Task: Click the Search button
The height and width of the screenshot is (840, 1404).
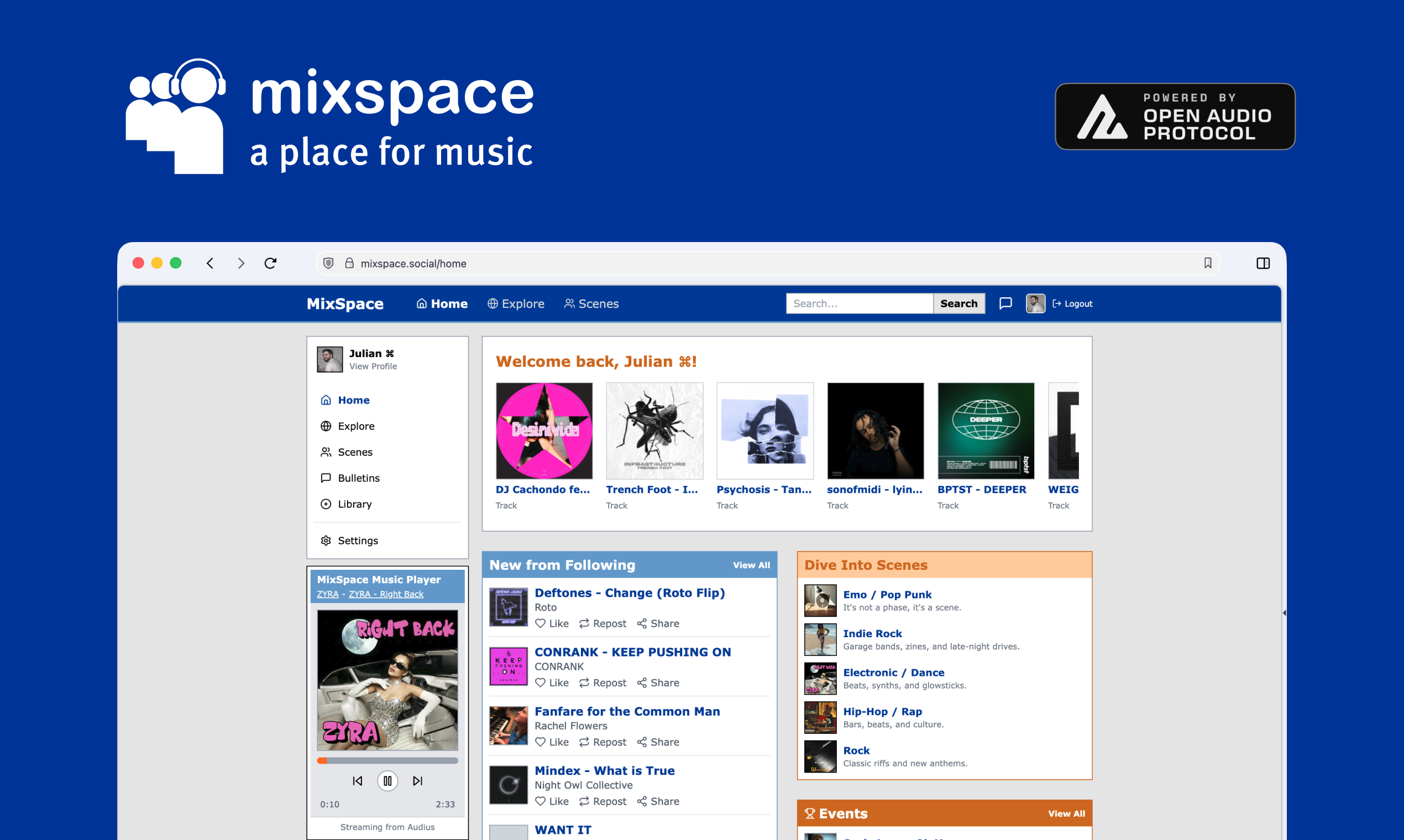Action: pyautogui.click(x=959, y=303)
